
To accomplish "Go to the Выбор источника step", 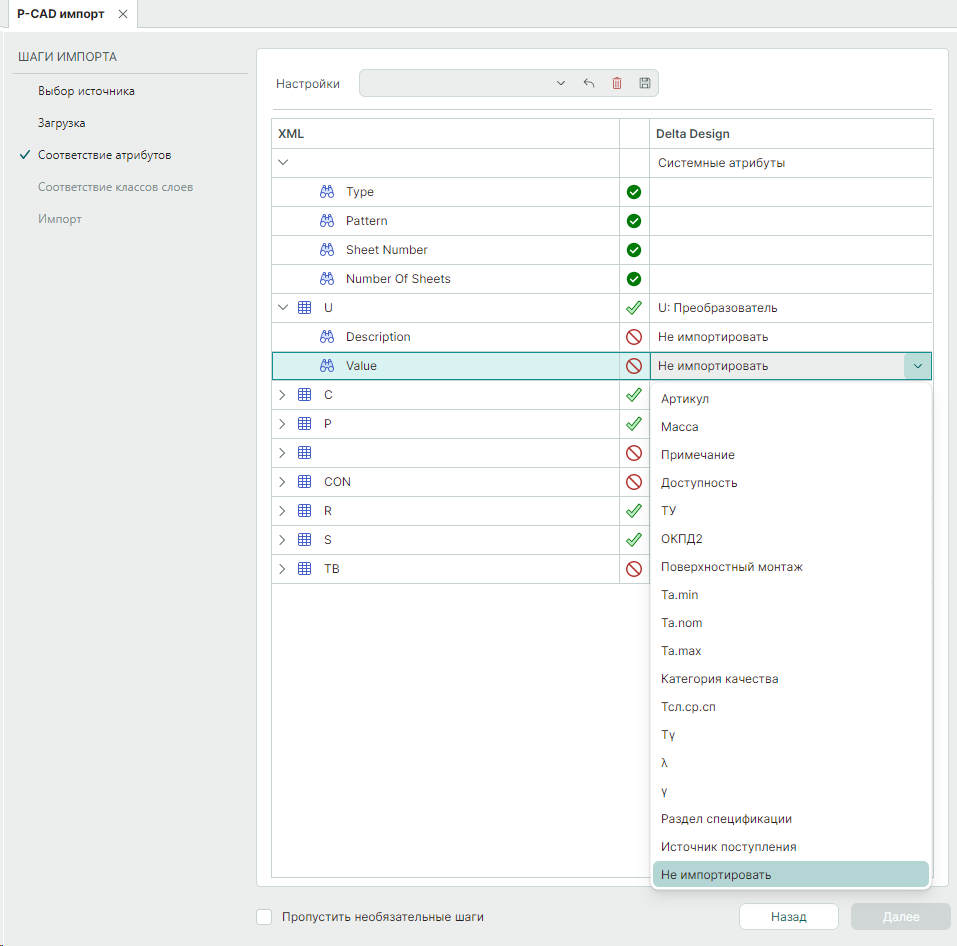I will [86, 91].
